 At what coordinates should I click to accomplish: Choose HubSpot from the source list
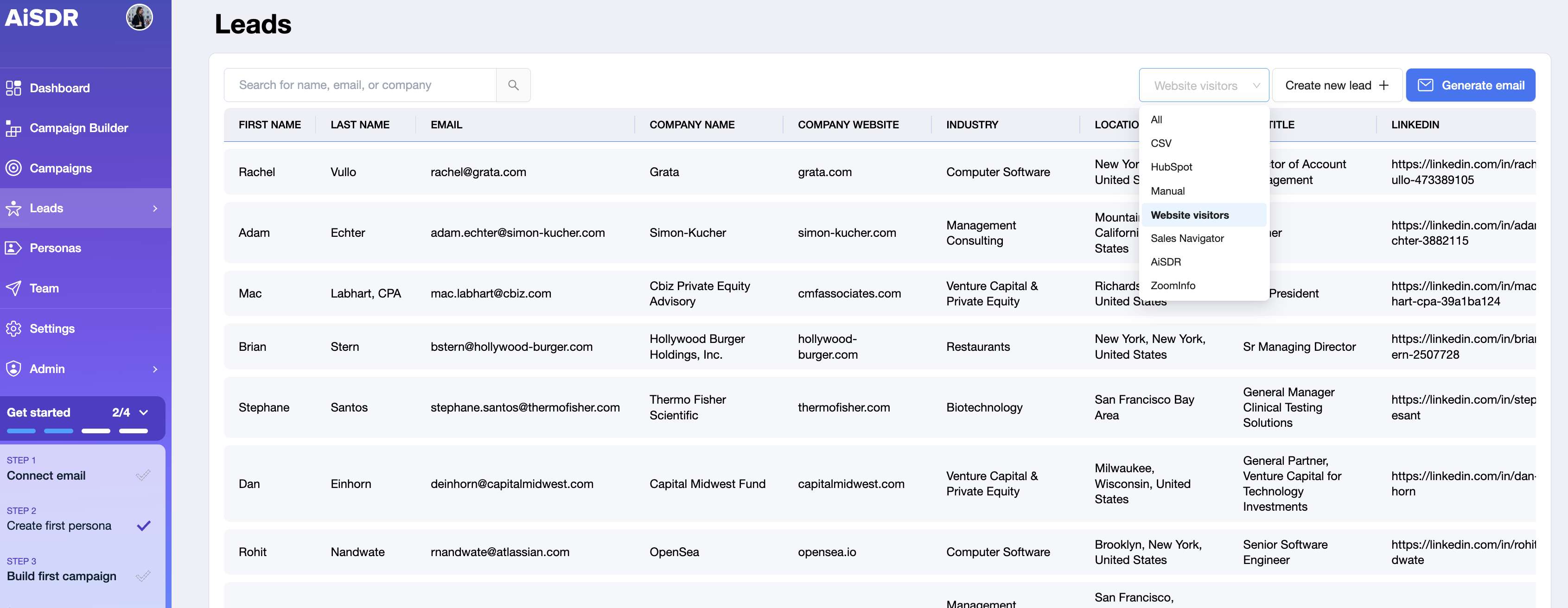pyautogui.click(x=1204, y=167)
